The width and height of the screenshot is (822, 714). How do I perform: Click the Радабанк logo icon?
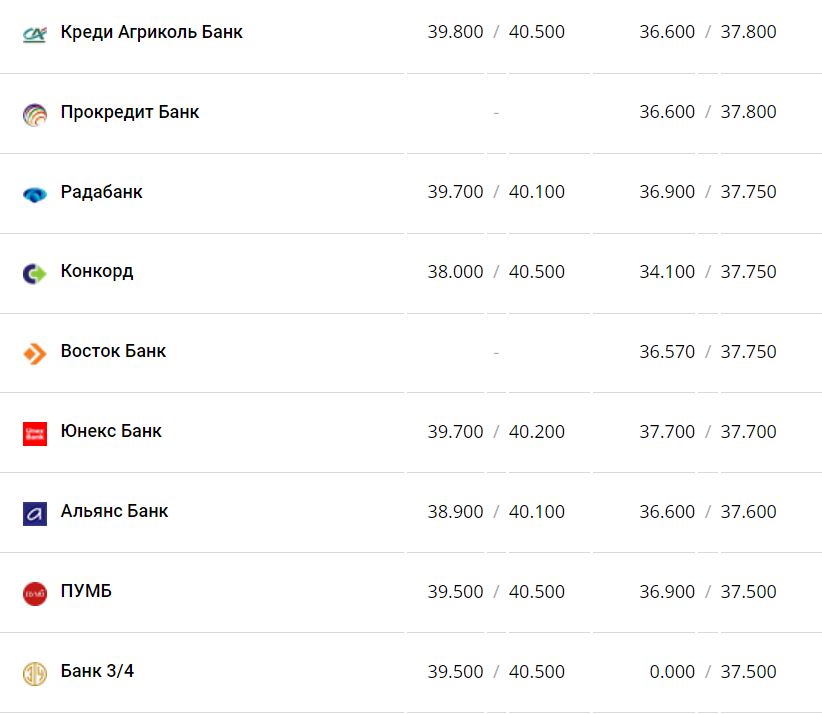35,194
